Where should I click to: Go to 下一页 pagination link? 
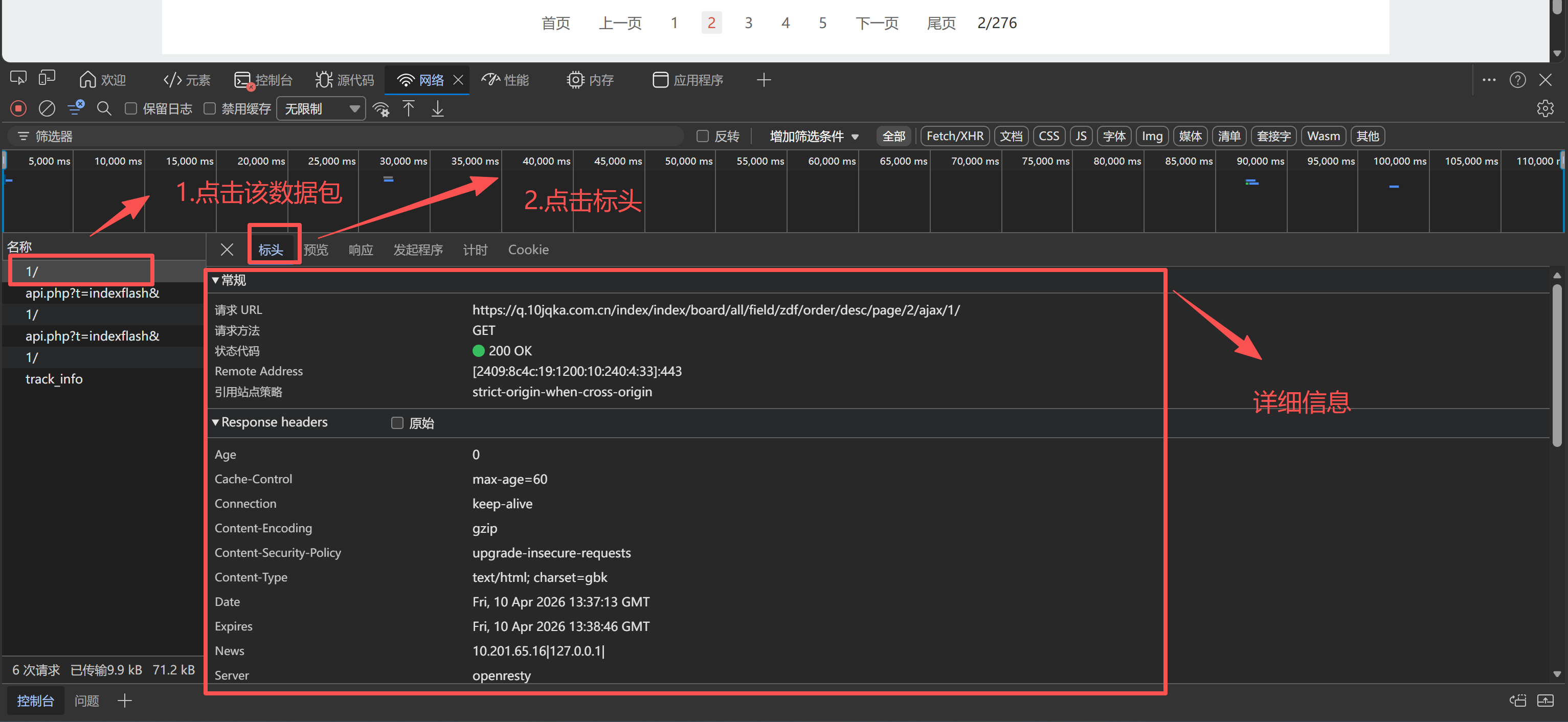[x=877, y=23]
